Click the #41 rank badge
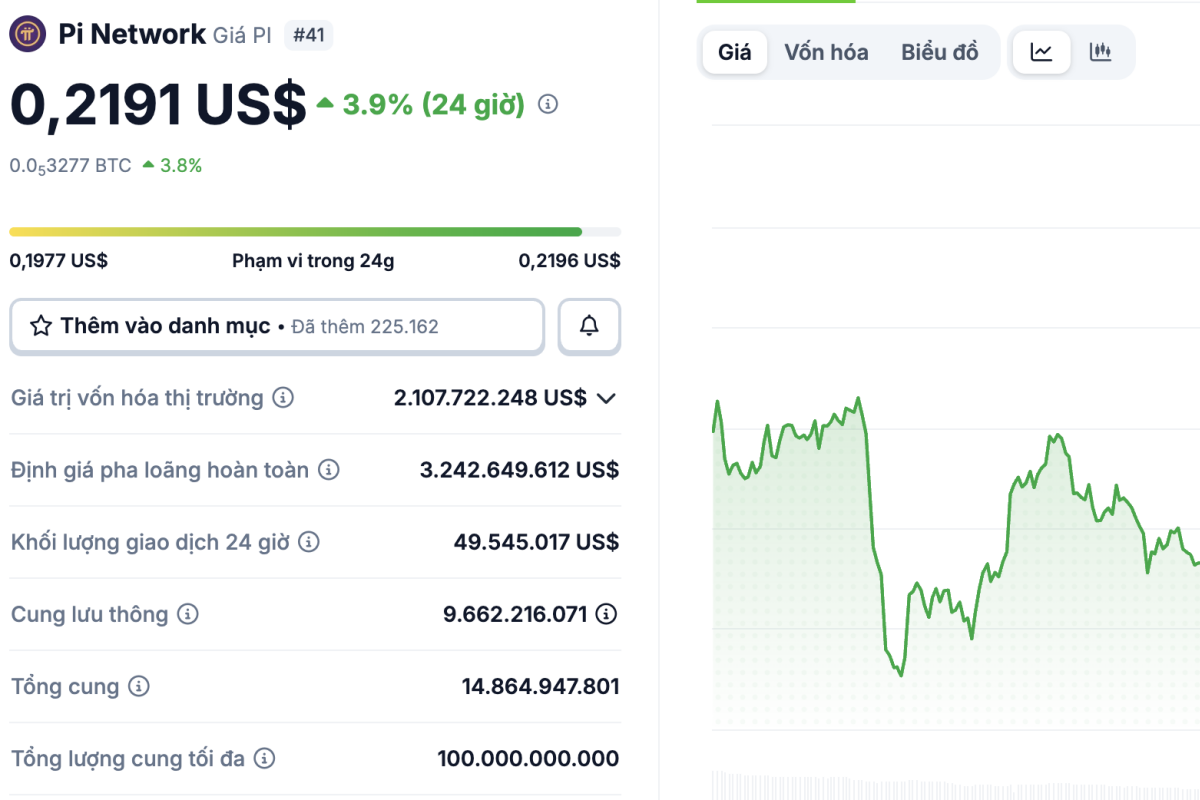This screenshot has width=1200, height=800. (x=309, y=36)
